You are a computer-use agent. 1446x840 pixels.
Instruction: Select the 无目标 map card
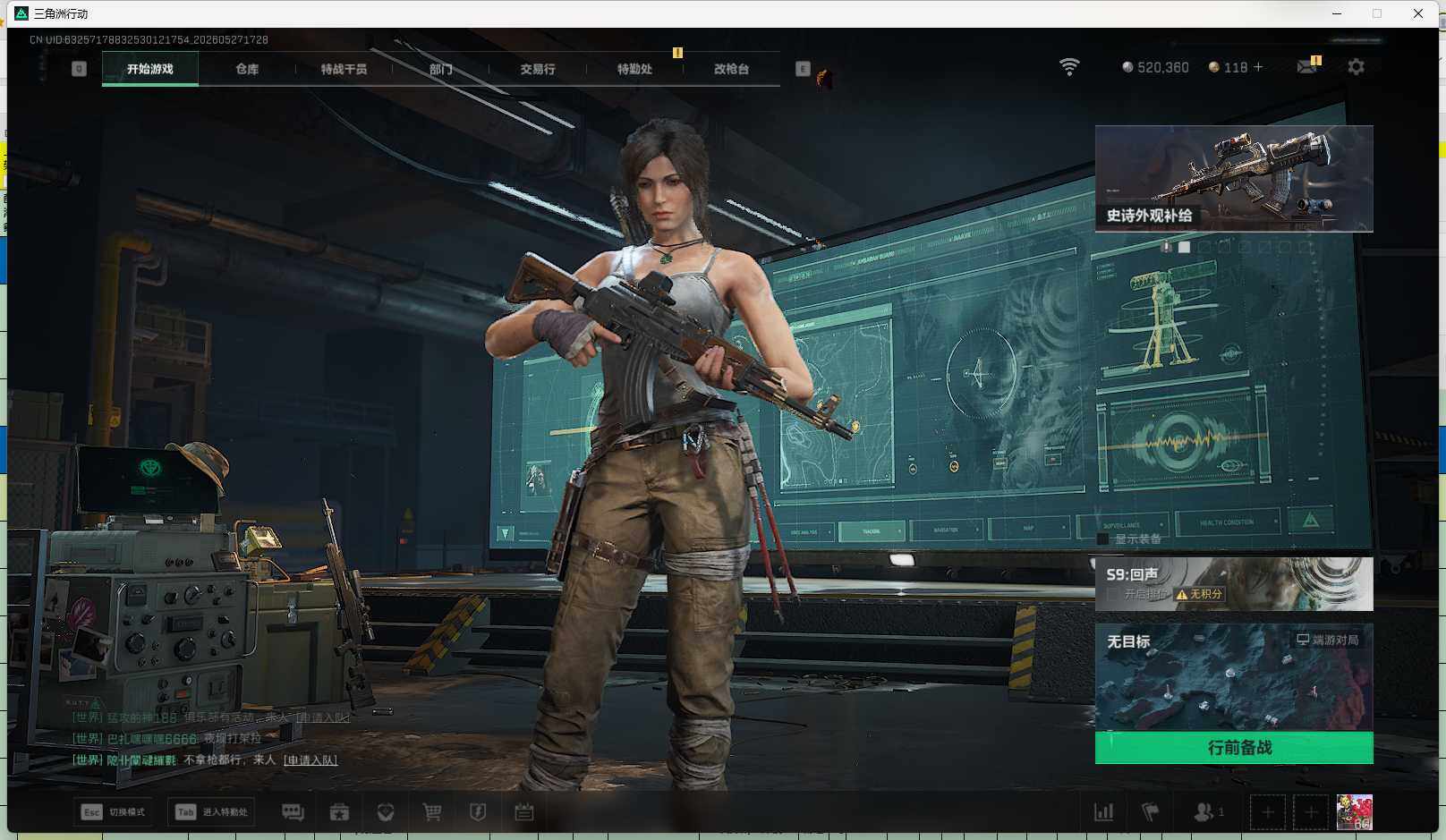[1234, 677]
